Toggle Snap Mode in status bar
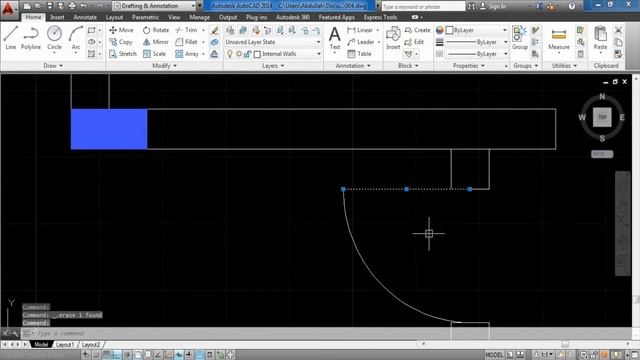Screen dimensions: 640x360 (x=96, y=355)
